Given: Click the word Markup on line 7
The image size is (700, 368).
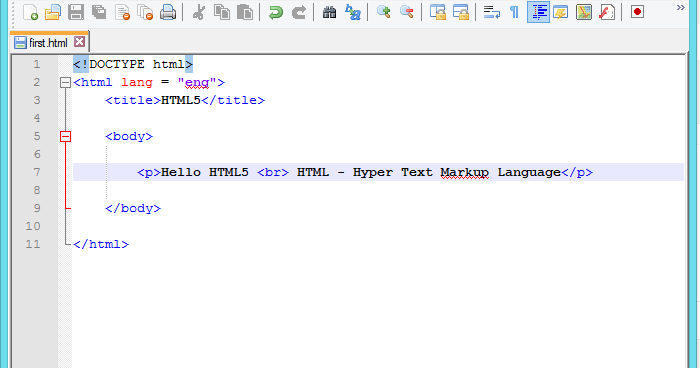Looking at the screenshot, I should coord(464,172).
